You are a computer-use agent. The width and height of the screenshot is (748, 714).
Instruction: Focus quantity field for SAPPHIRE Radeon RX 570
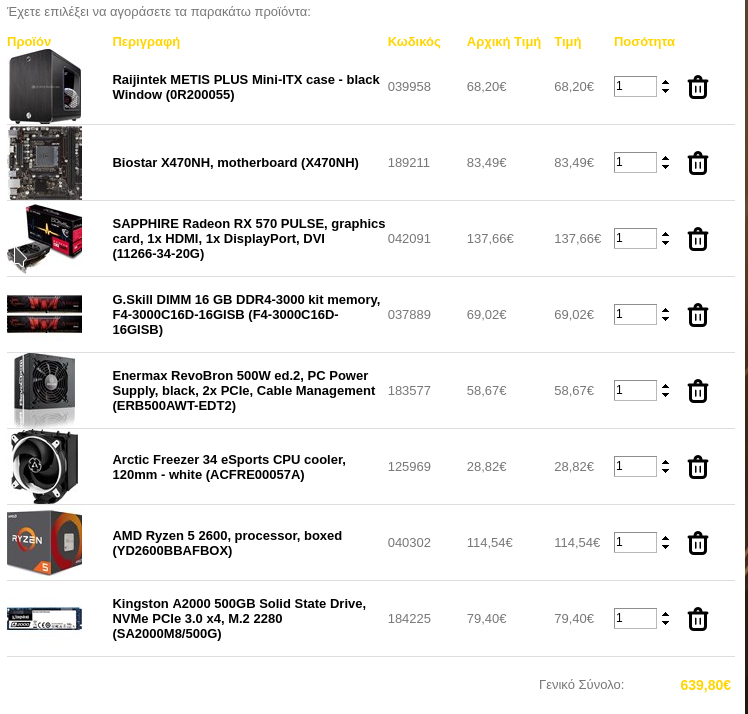pyautogui.click(x=635, y=238)
